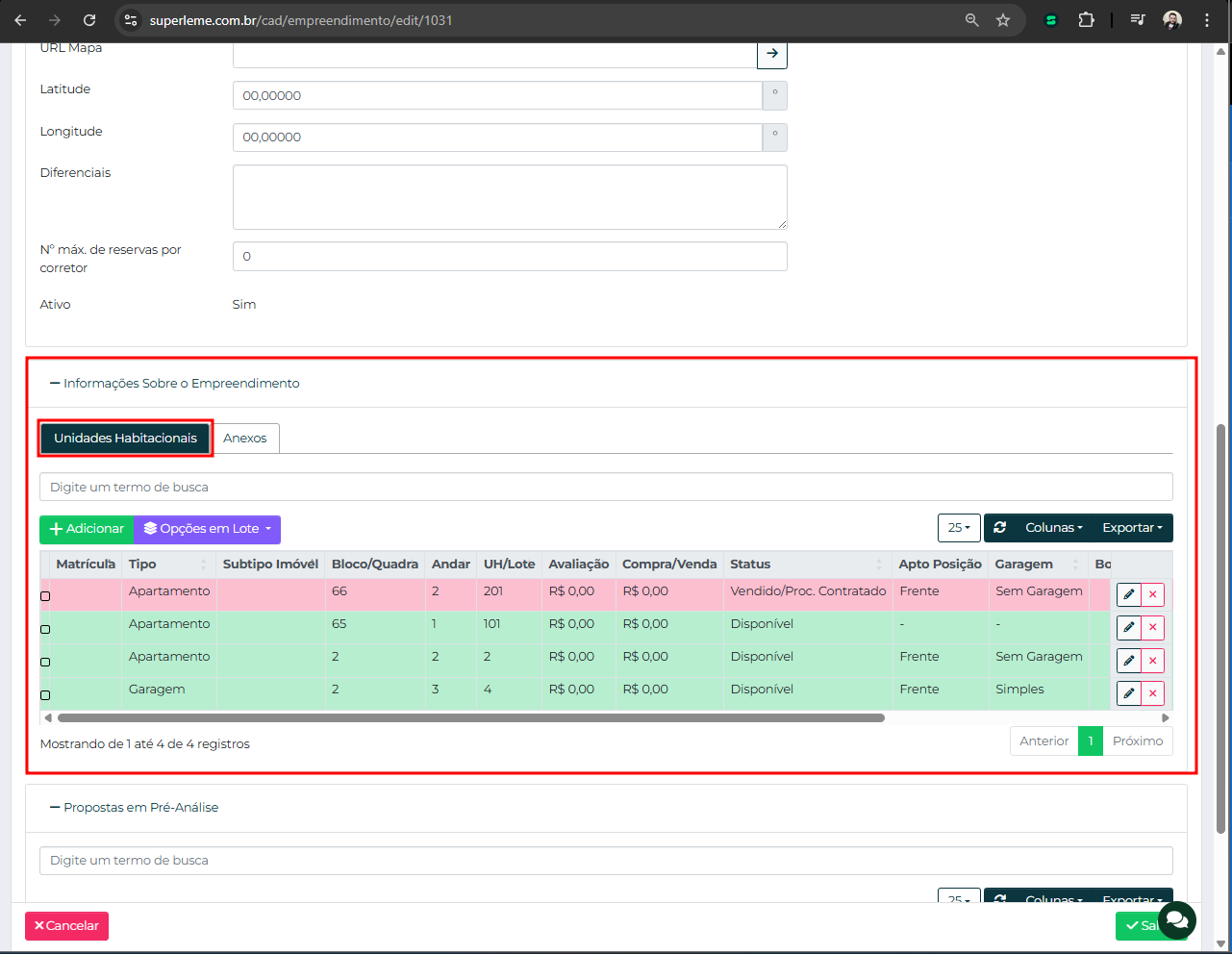Edit the Apartamento 201 row with pencil icon

[1128, 594]
